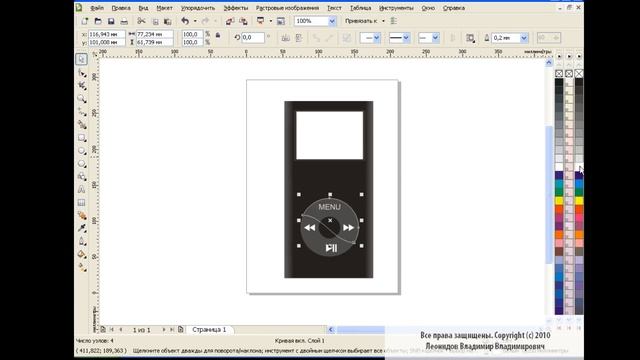Click the Print icon

point(124,21)
